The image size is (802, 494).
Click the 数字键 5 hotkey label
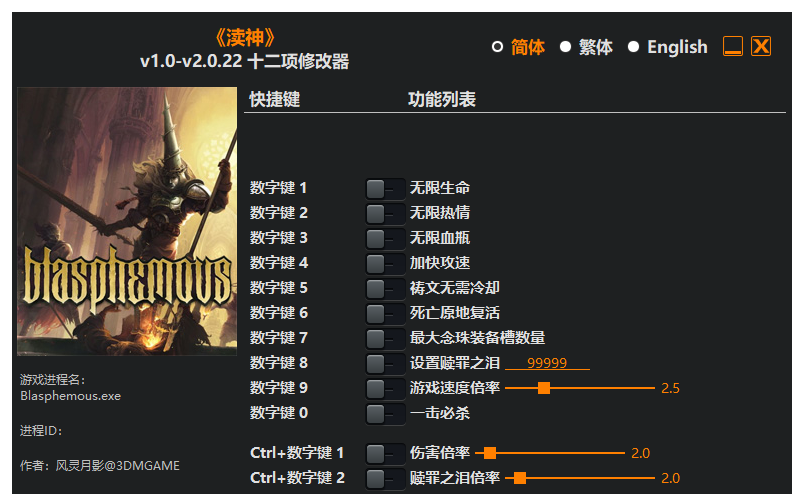point(278,288)
